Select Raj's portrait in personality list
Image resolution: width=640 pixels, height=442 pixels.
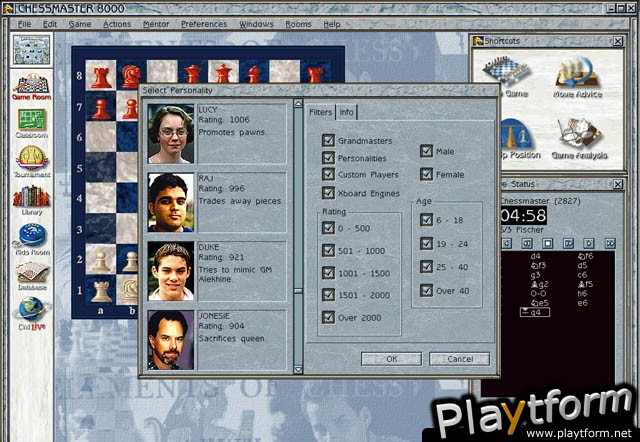[x=171, y=202]
